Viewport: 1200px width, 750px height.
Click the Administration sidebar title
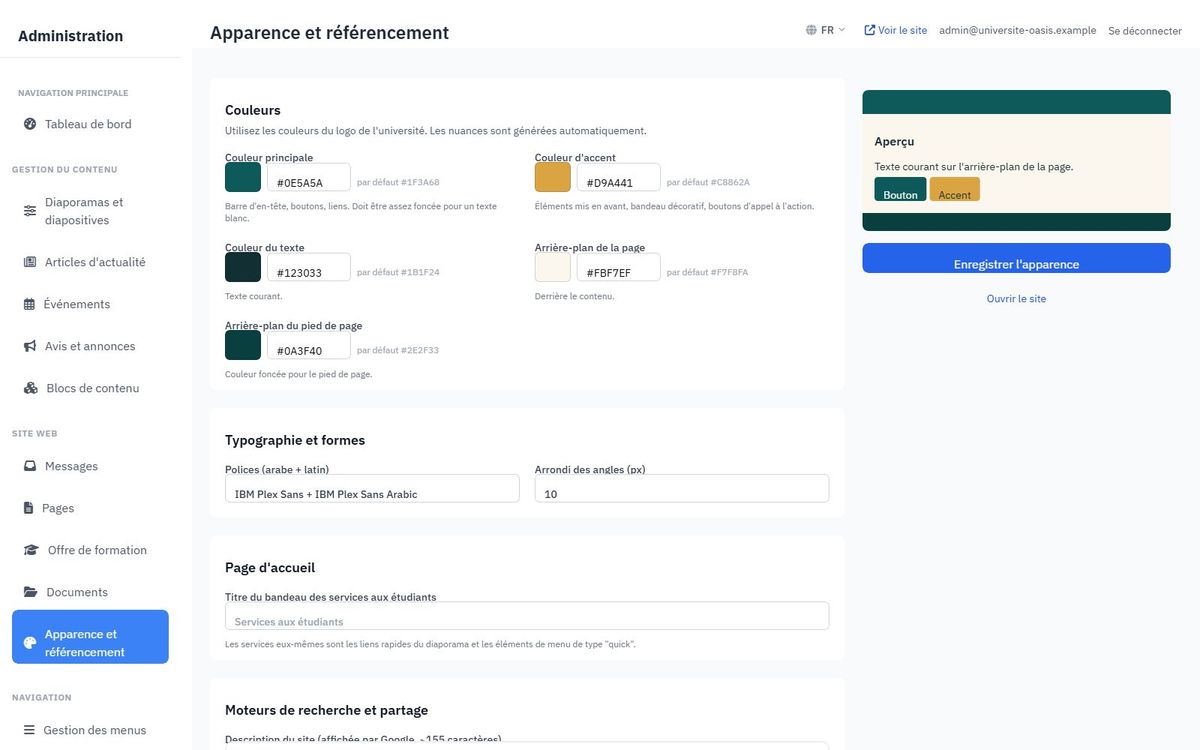click(71, 36)
